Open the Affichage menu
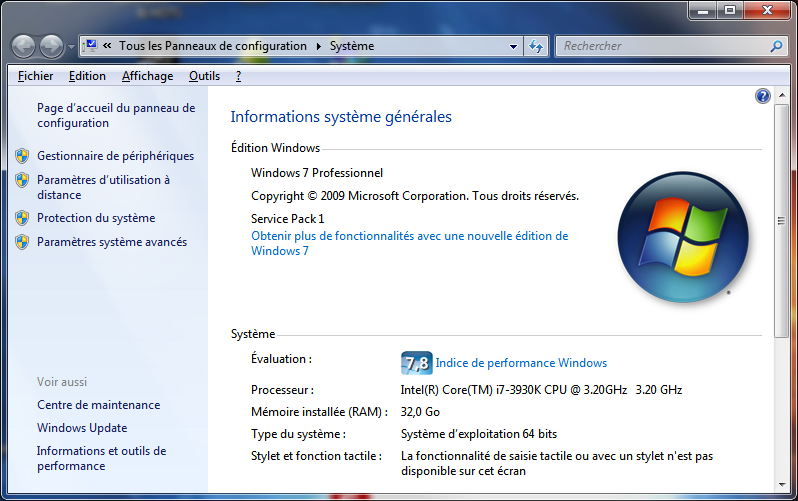This screenshot has height=501, width=798. pyautogui.click(x=147, y=76)
